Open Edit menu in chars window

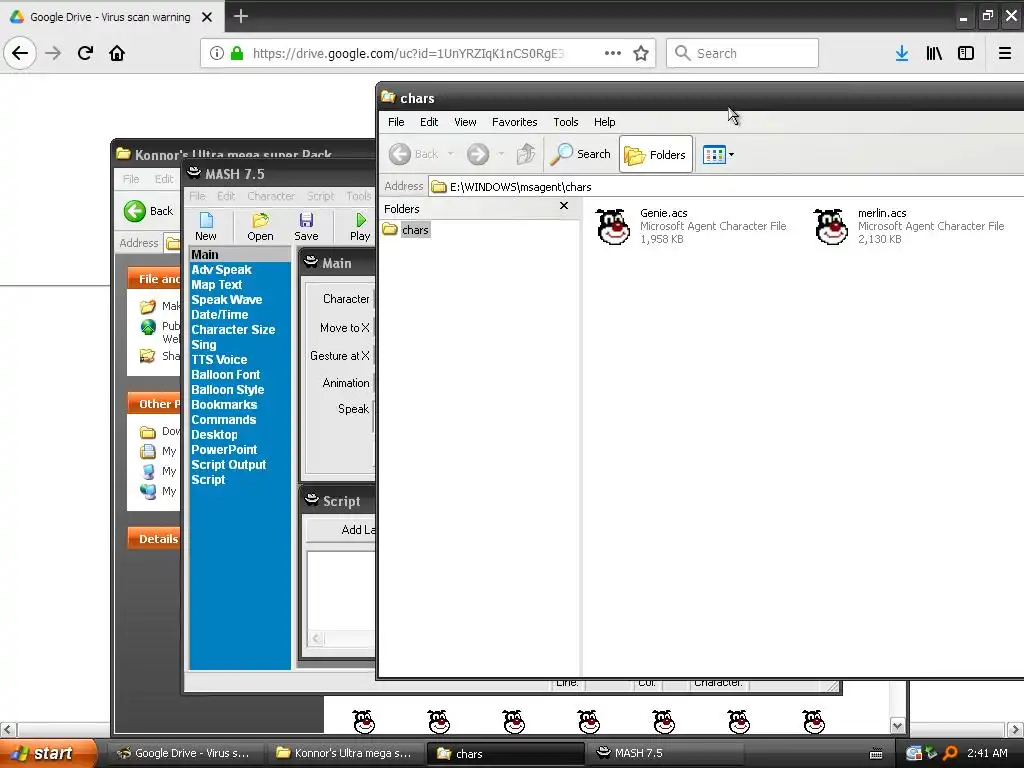(x=429, y=122)
